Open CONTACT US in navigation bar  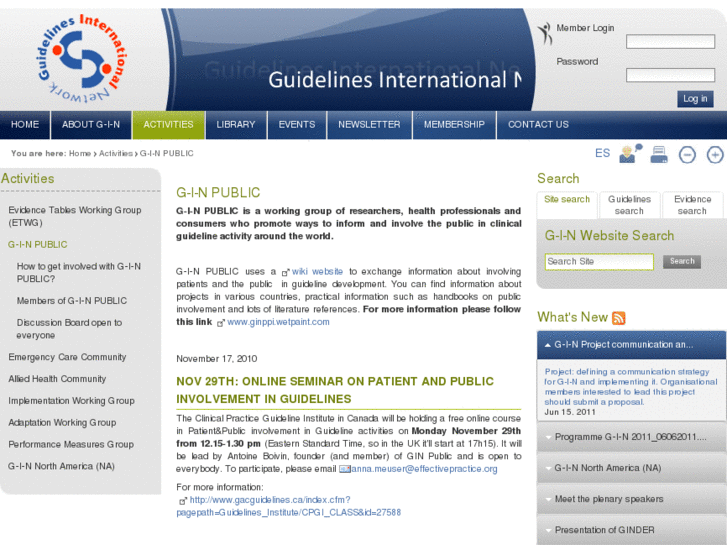pyautogui.click(x=538, y=125)
